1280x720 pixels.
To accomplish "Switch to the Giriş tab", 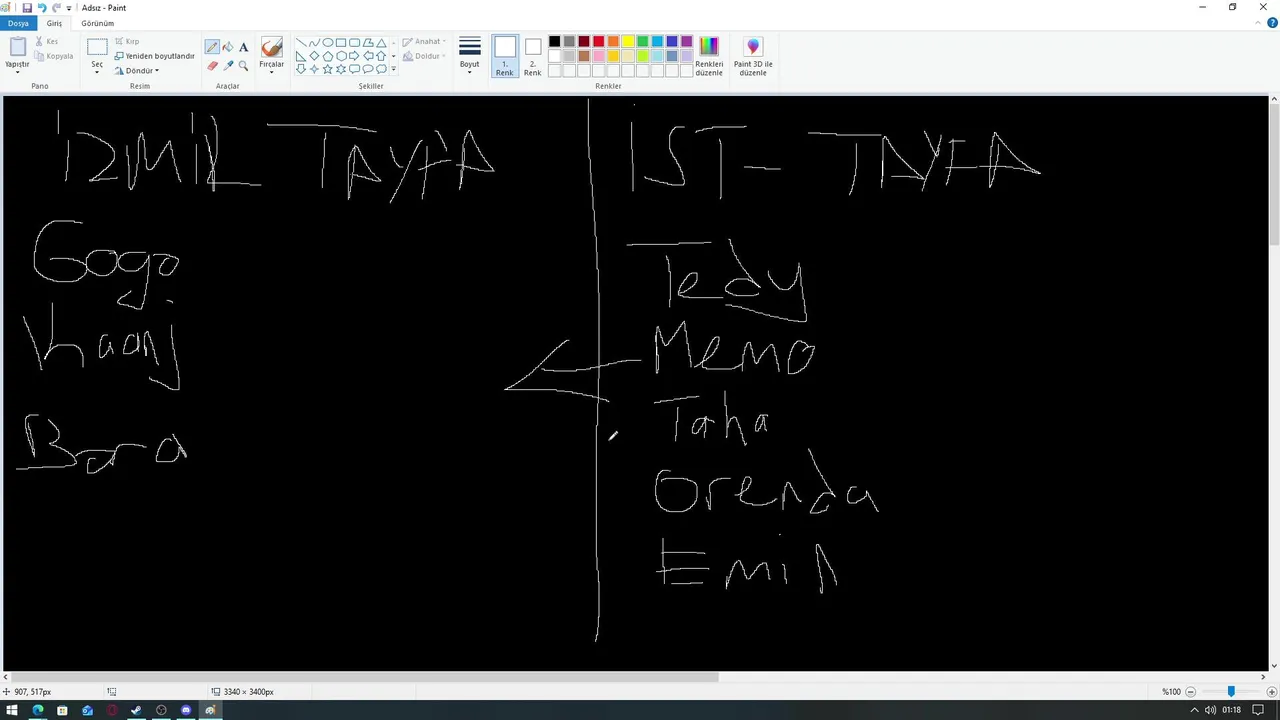I will [54, 23].
